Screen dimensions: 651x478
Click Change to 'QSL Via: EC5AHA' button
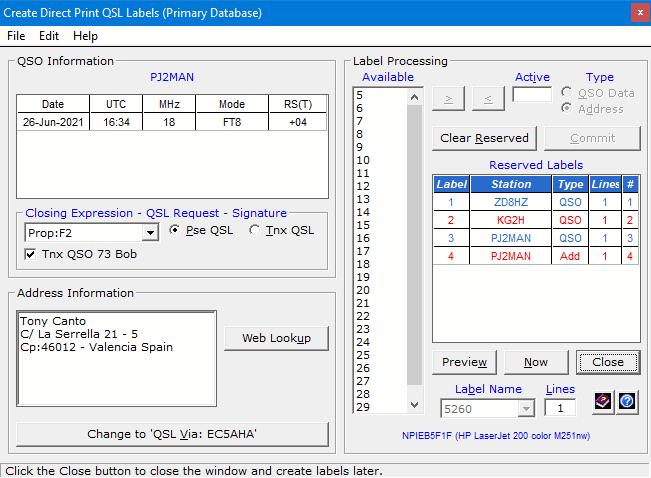pyautogui.click(x=172, y=434)
